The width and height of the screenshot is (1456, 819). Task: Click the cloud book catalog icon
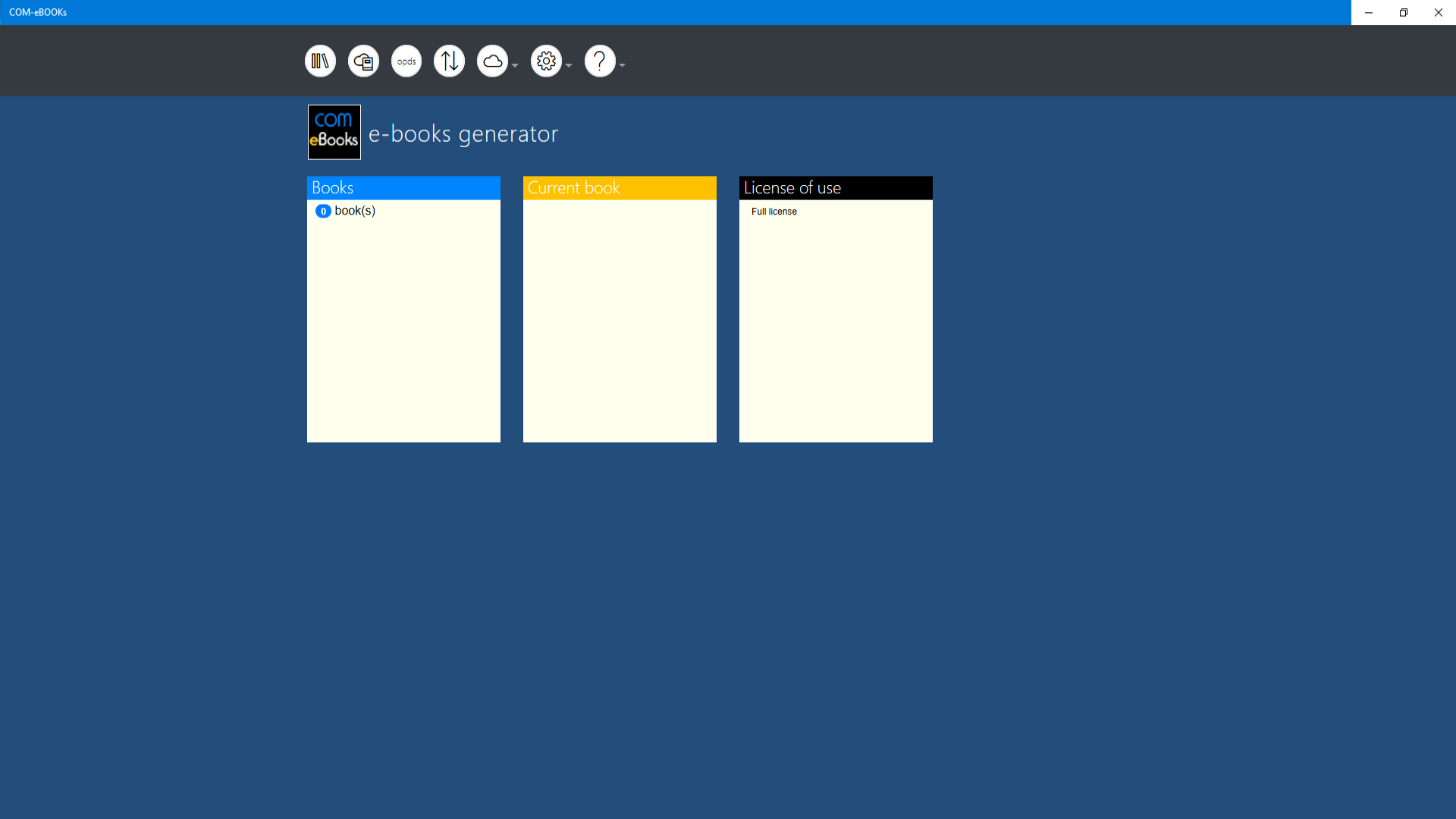(x=363, y=61)
